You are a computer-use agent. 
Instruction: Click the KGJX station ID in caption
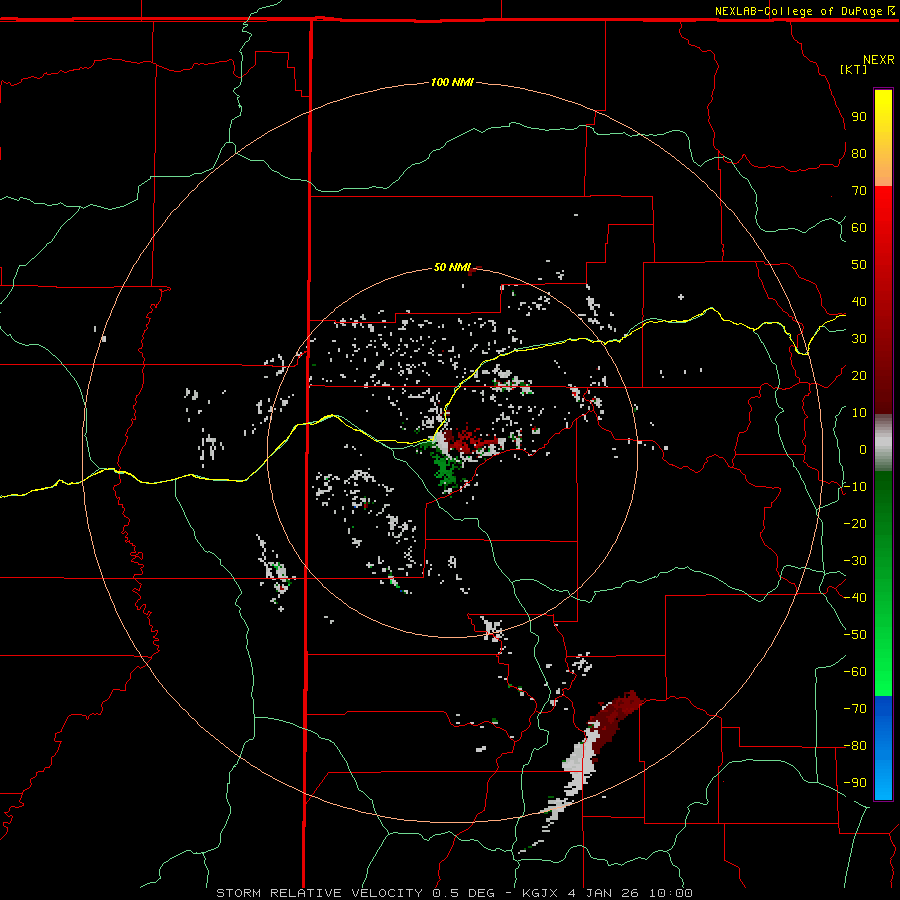[x=540, y=893]
